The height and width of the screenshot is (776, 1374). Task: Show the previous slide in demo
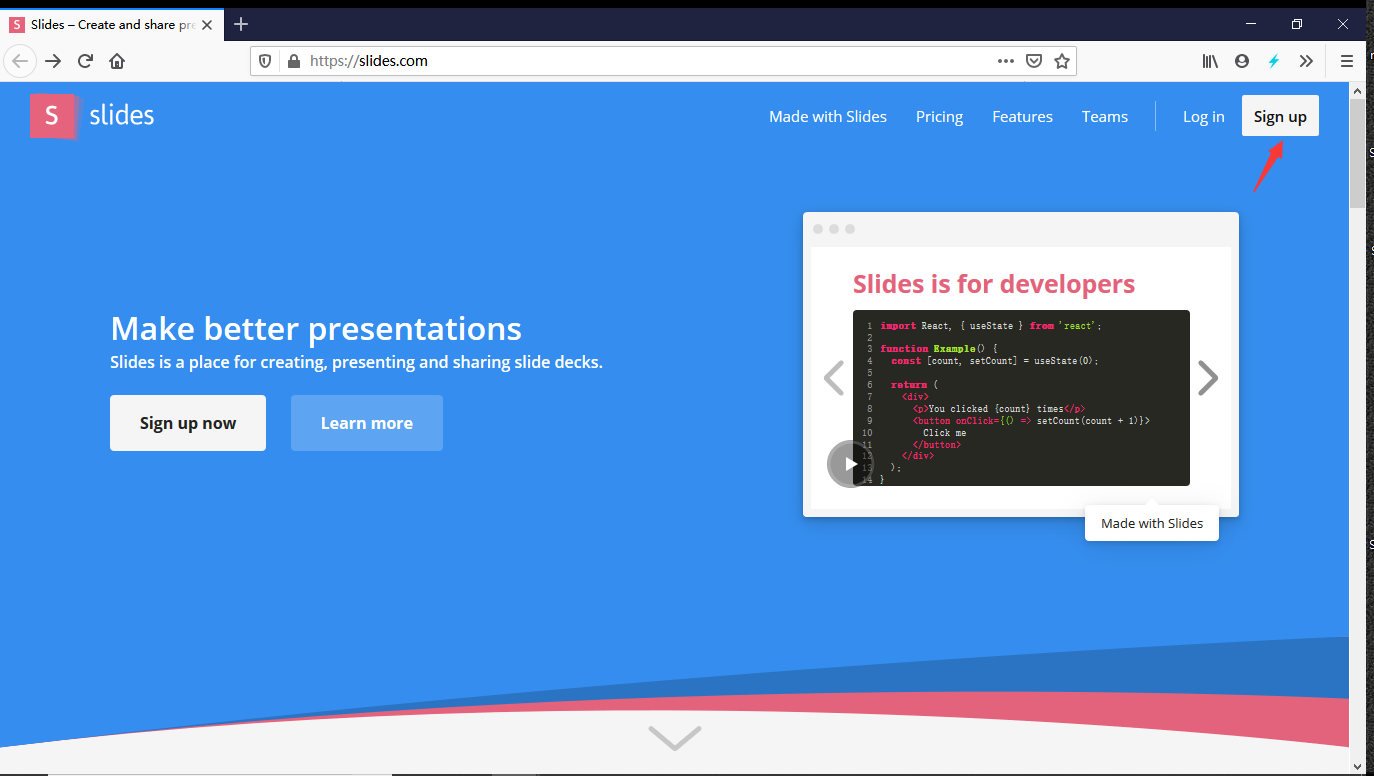(x=834, y=378)
